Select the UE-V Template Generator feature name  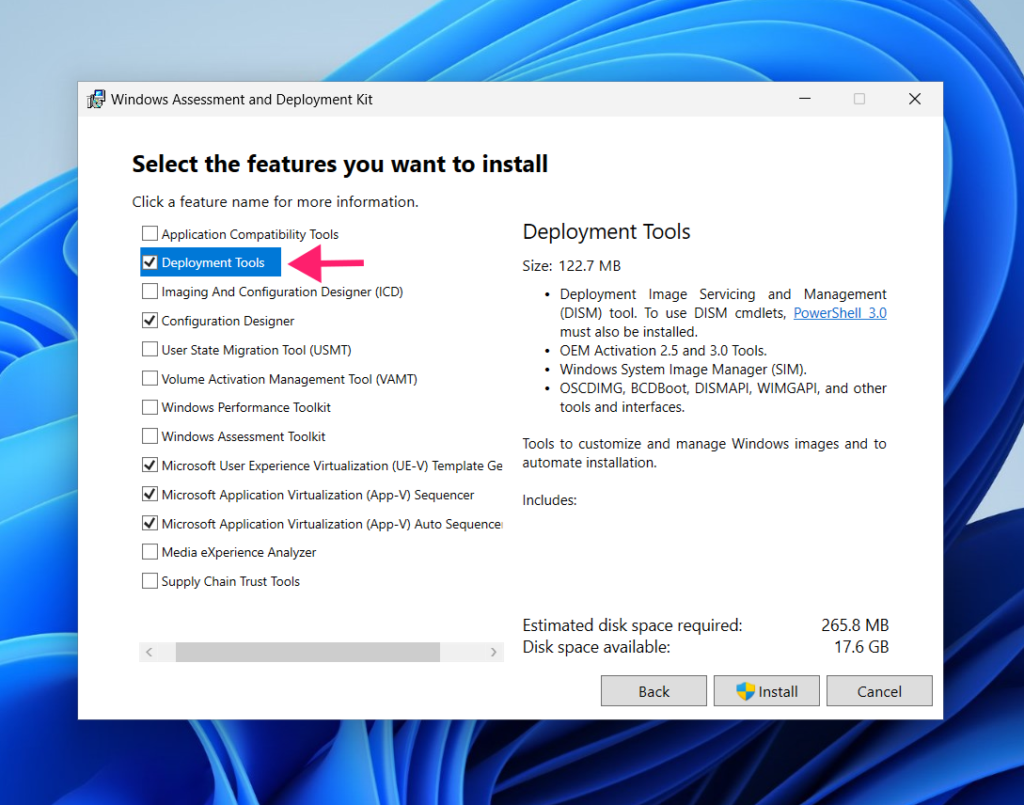(332, 466)
